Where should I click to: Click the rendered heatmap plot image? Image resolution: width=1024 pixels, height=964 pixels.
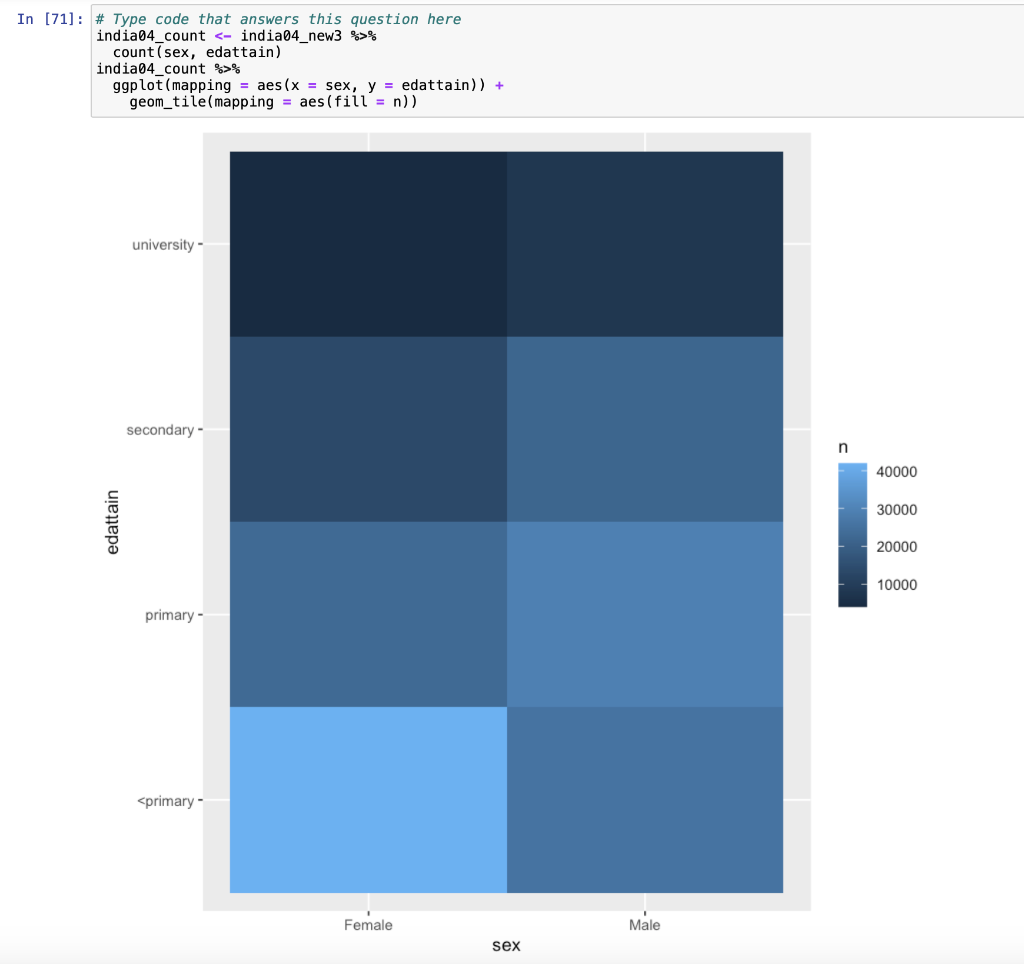pyautogui.click(x=505, y=520)
